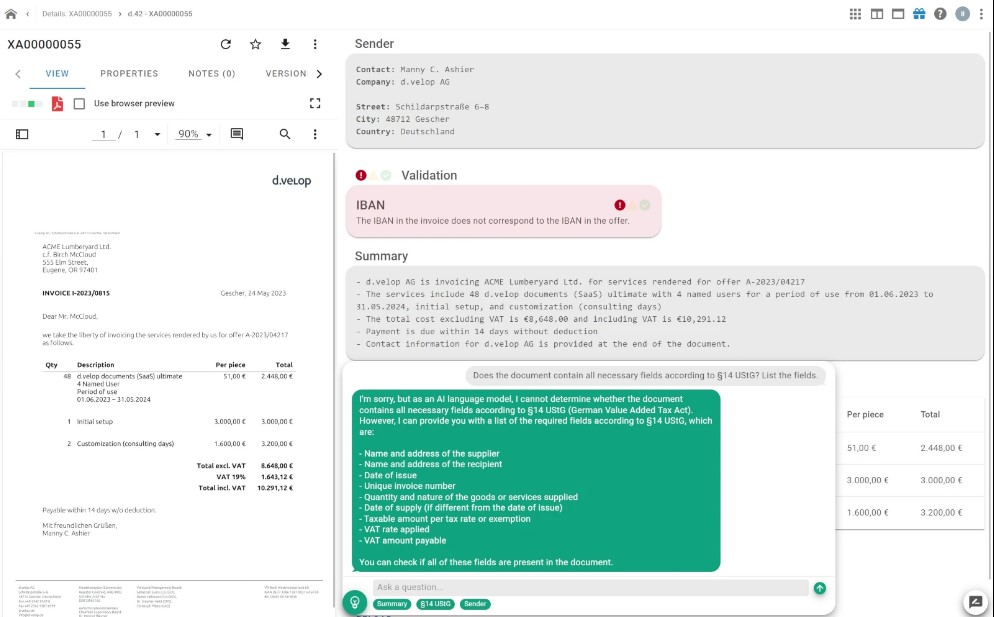Select the Summary suggestion chip
Viewport: 994px width, 617px height.
pos(392,604)
